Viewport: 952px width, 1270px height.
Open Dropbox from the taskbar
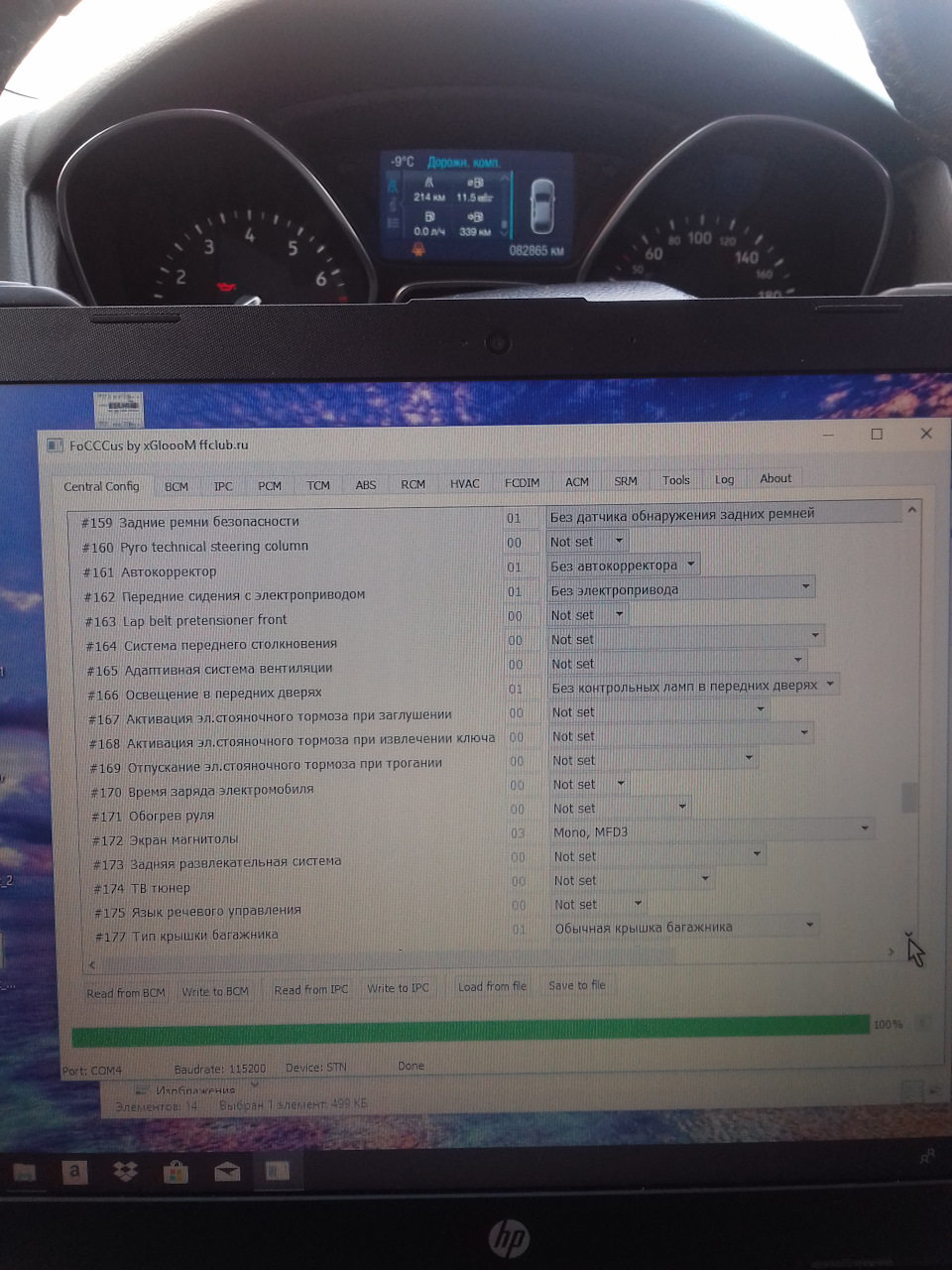125,1171
